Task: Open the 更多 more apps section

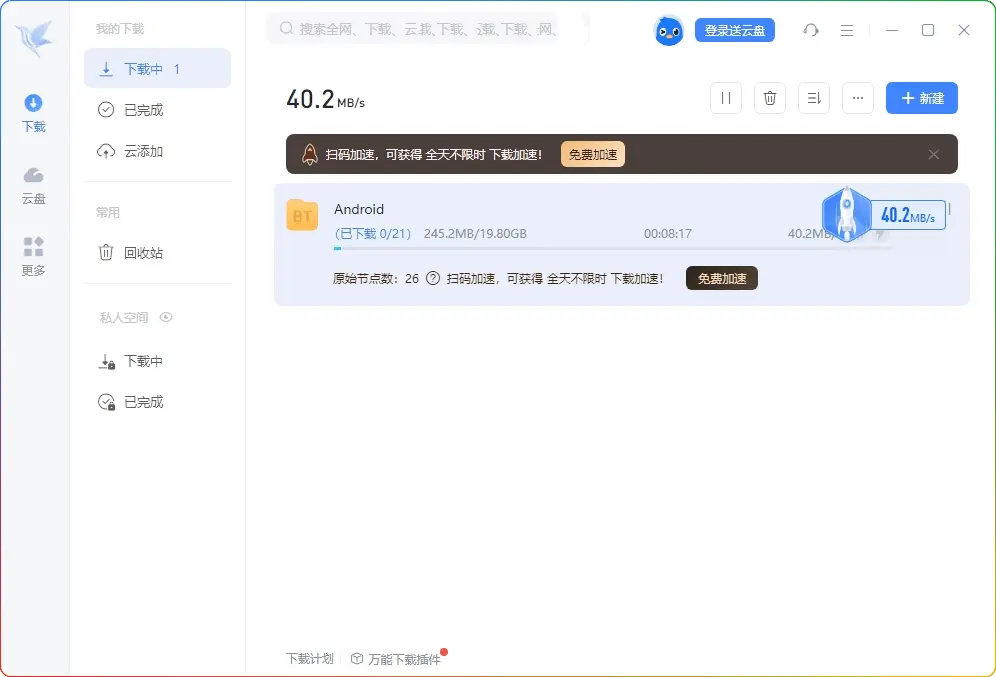Action: pos(34,257)
